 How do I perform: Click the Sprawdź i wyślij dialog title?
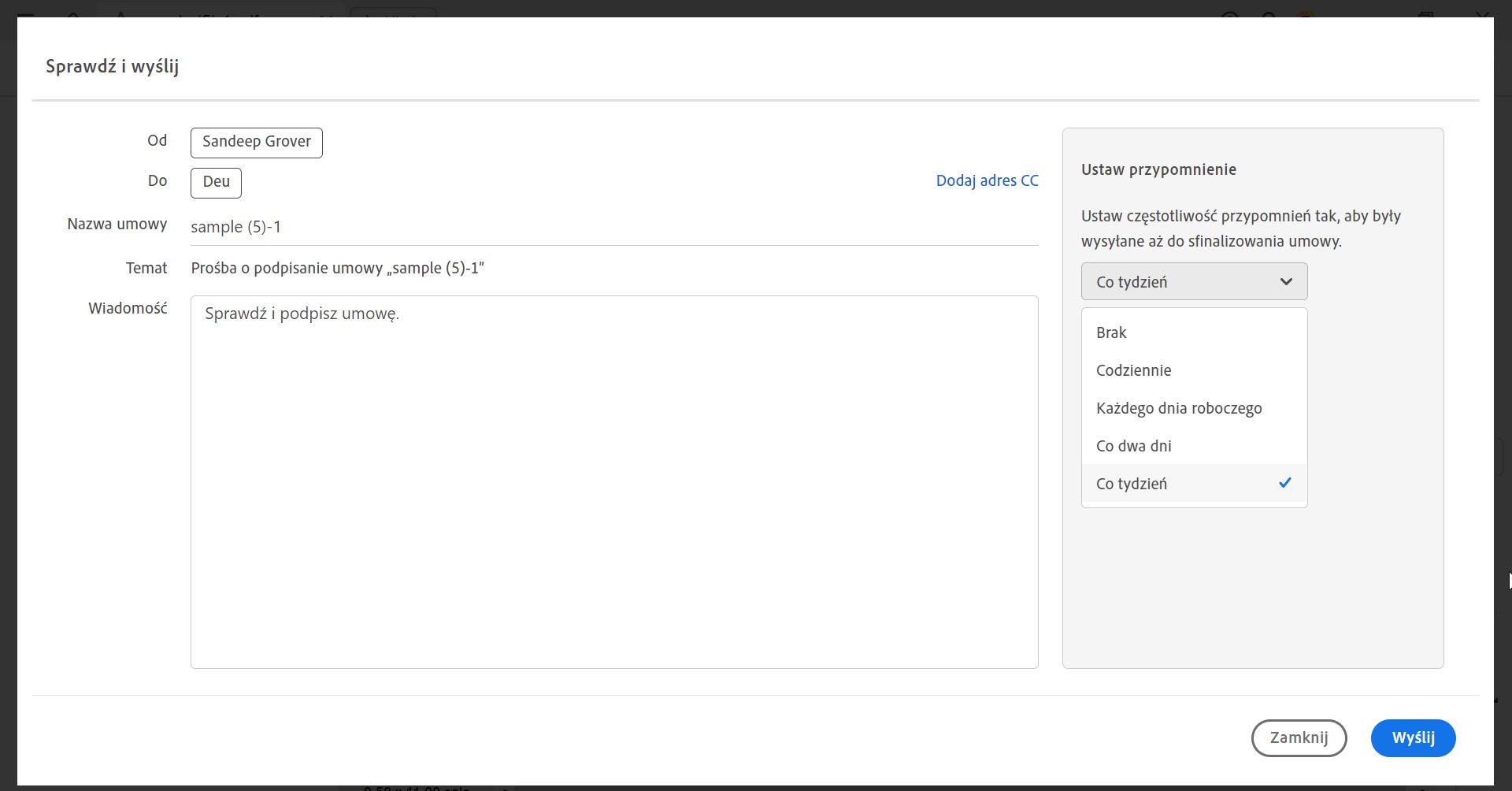pyautogui.click(x=112, y=66)
